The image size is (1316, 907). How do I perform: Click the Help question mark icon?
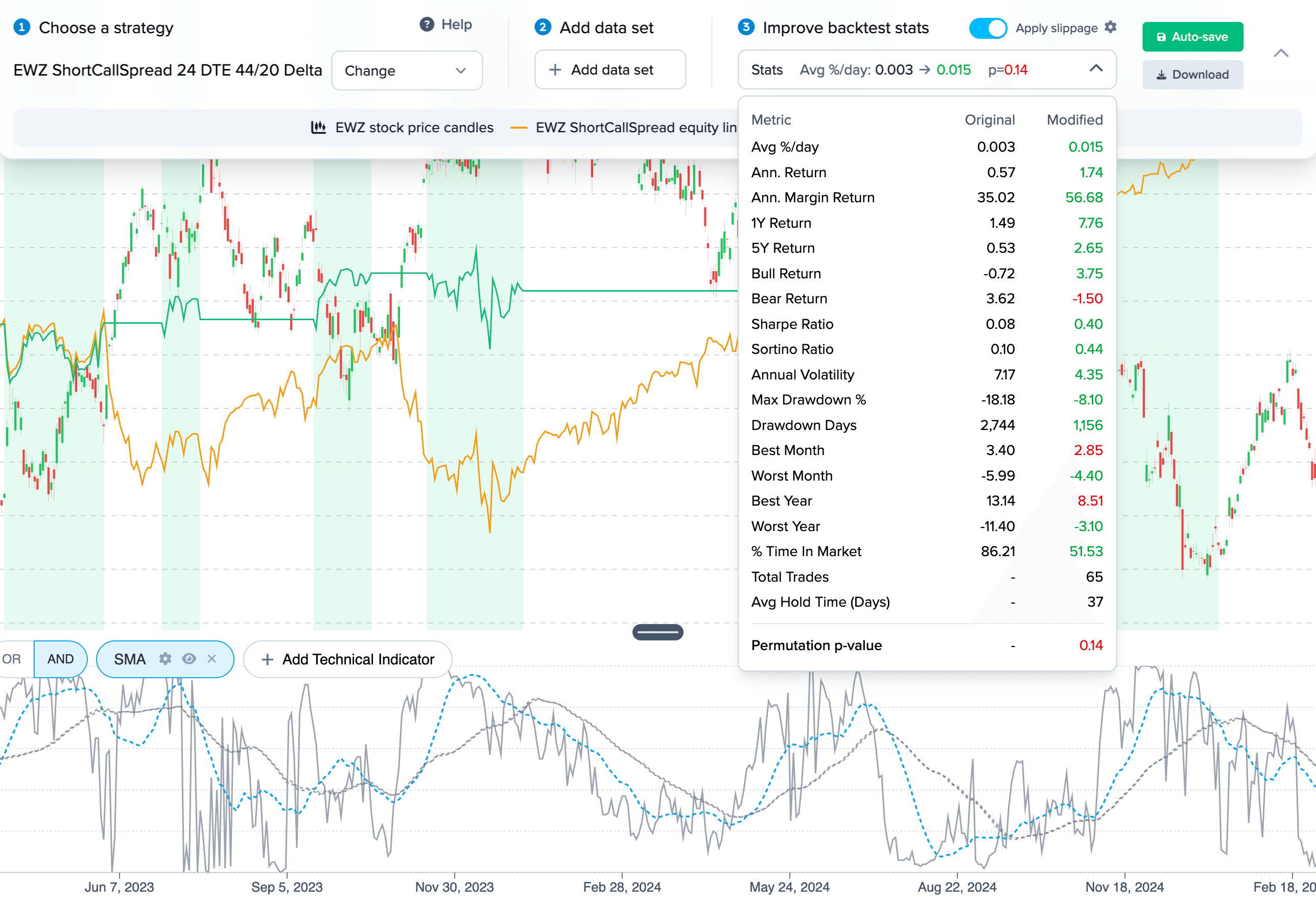pyautogui.click(x=427, y=25)
